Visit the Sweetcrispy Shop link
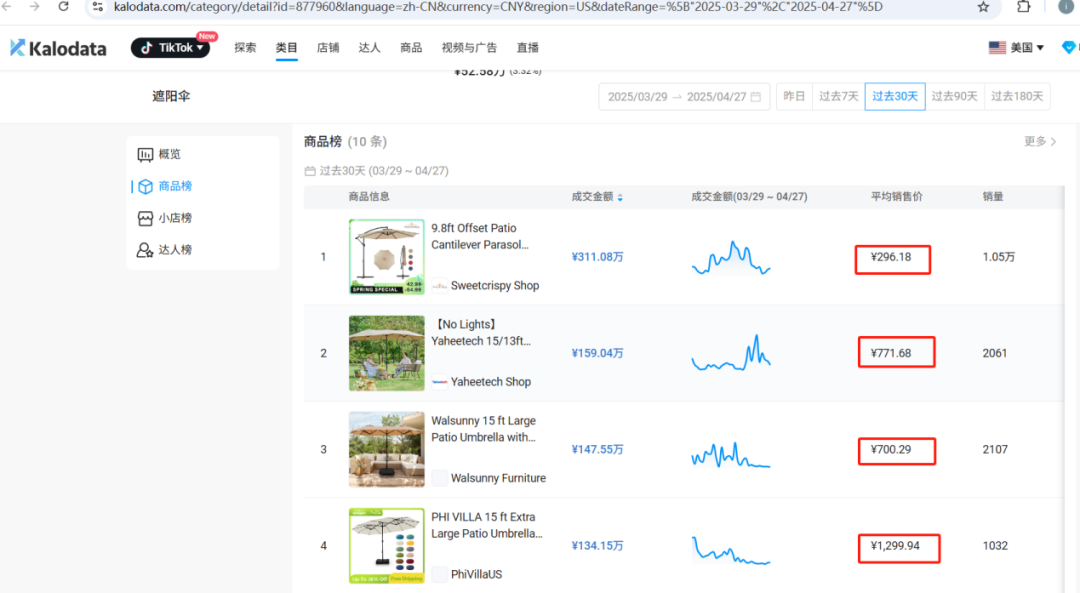The width and height of the screenshot is (1080, 593). coord(495,285)
